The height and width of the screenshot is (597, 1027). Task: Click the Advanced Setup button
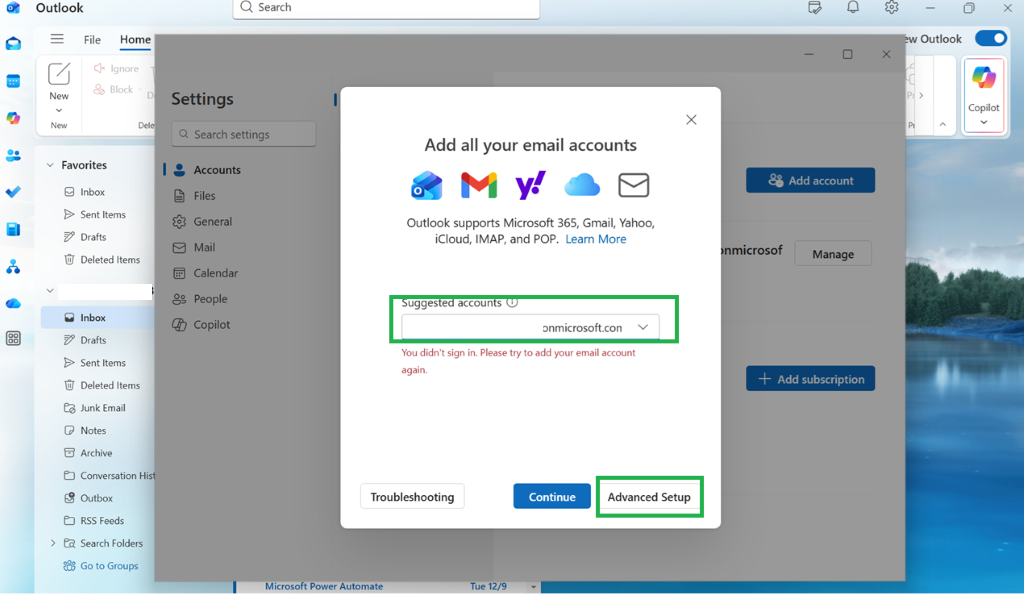click(649, 497)
